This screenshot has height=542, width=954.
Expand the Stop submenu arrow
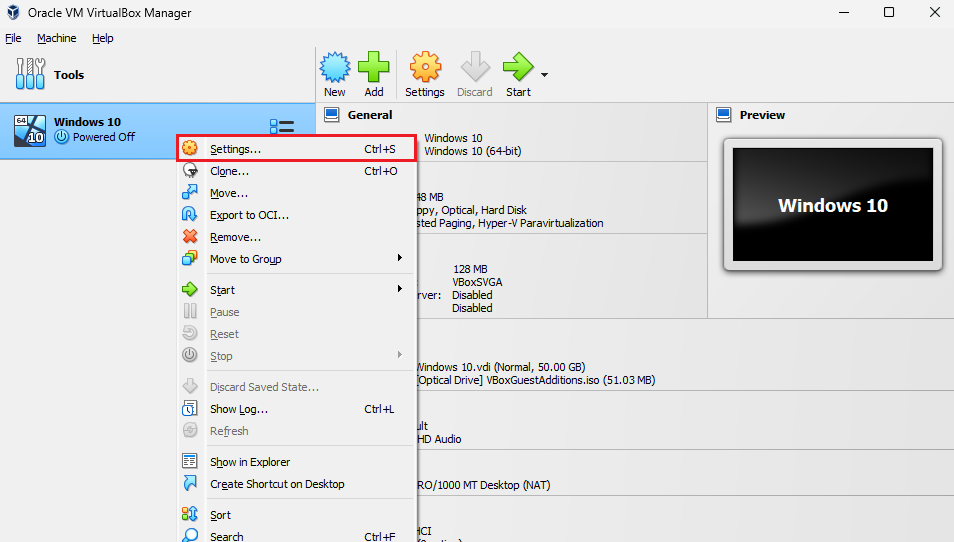(400, 355)
